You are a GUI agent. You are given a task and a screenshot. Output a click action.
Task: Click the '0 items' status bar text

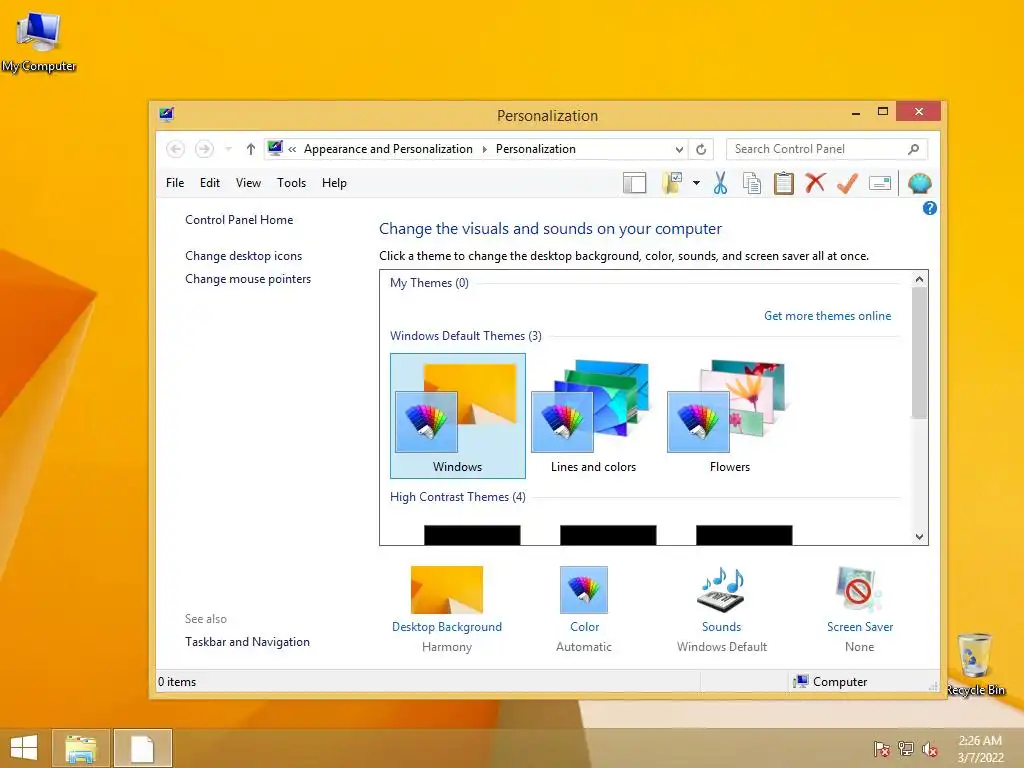pos(177,682)
